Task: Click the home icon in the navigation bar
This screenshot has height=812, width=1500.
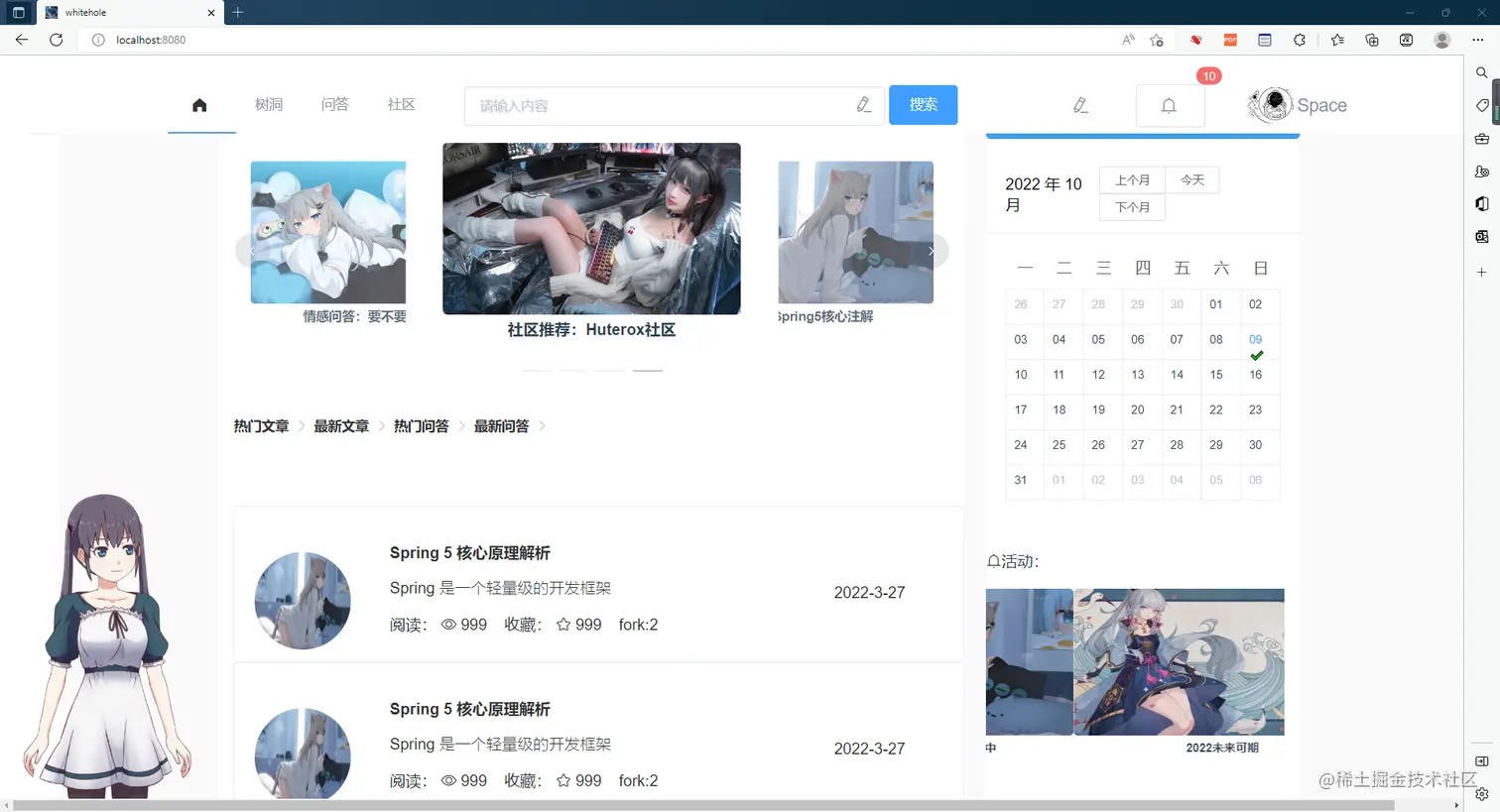Action: point(200,104)
